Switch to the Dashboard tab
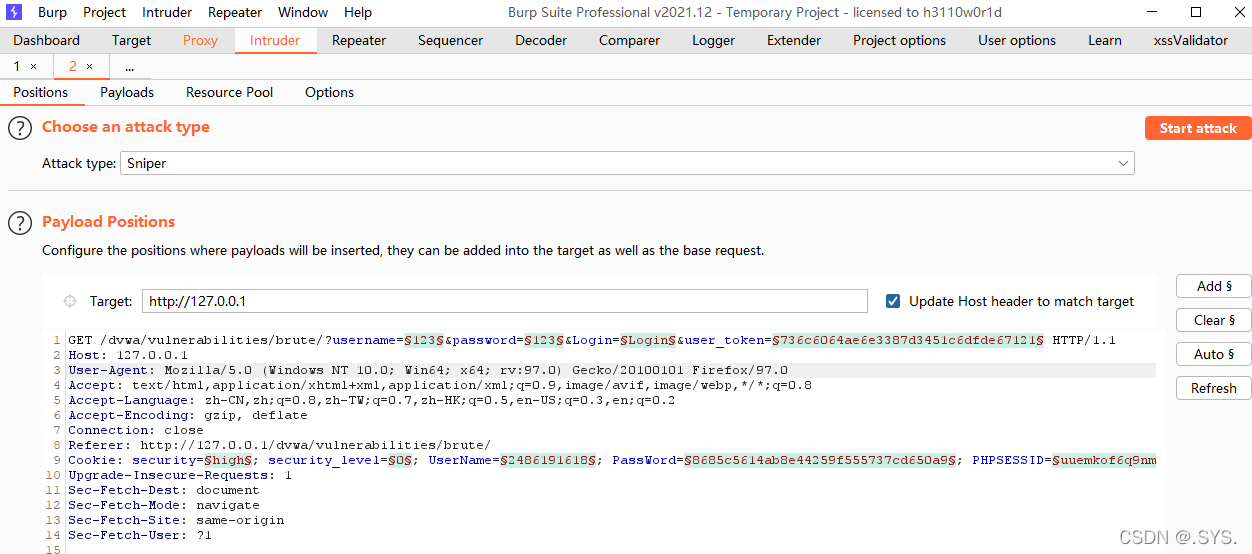Image resolution: width=1252 pixels, height=554 pixels. [47, 40]
